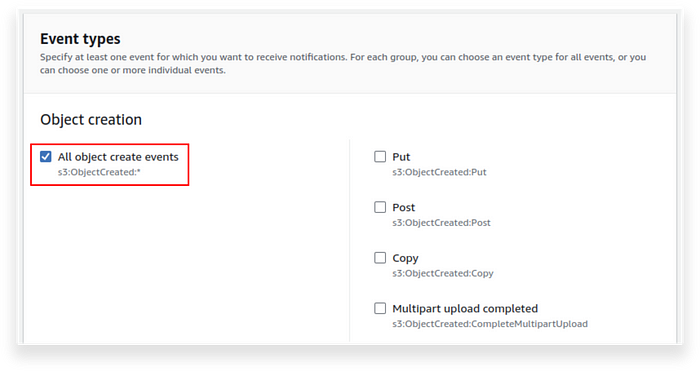Click the Object creation section heading

pos(91,120)
